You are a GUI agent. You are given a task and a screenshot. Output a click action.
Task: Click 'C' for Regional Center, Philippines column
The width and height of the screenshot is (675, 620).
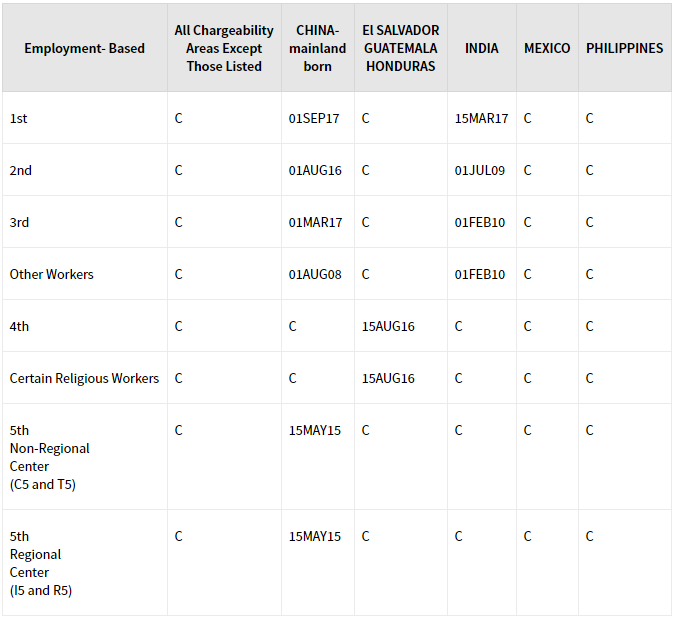[x=590, y=536]
